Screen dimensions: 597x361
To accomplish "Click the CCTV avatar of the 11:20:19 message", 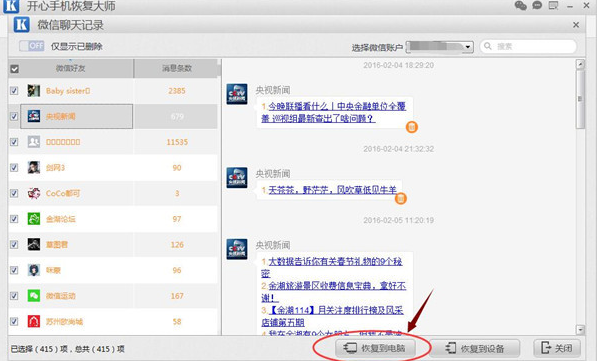I will pyautogui.click(x=237, y=249).
